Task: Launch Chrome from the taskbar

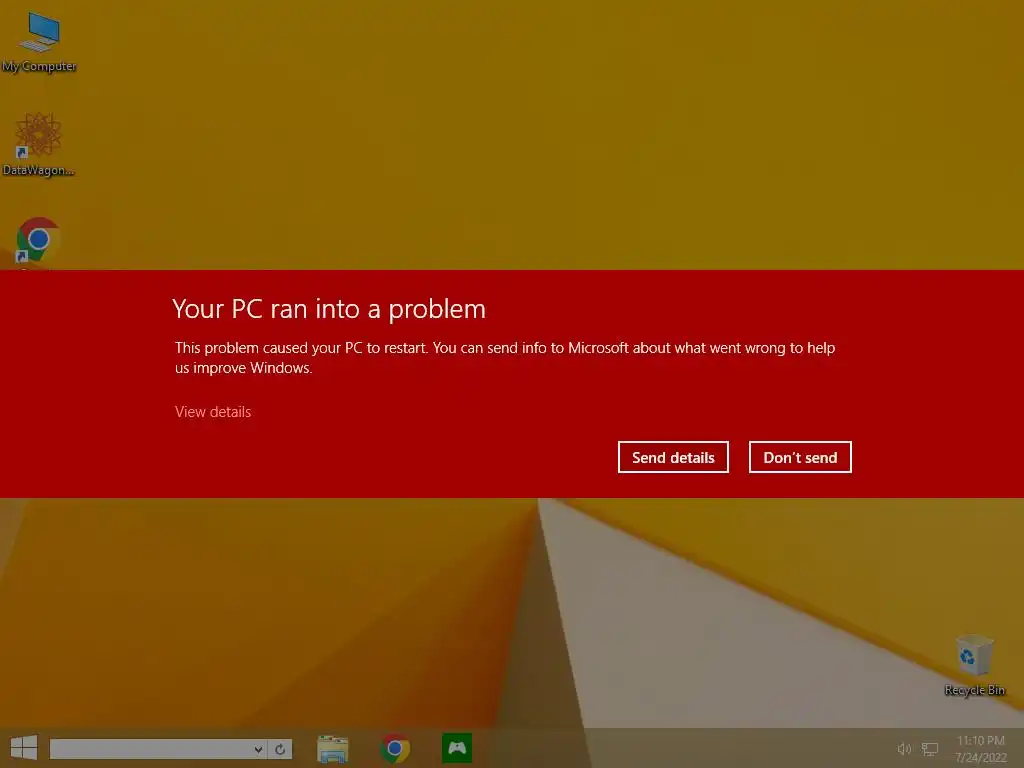Action: click(394, 748)
